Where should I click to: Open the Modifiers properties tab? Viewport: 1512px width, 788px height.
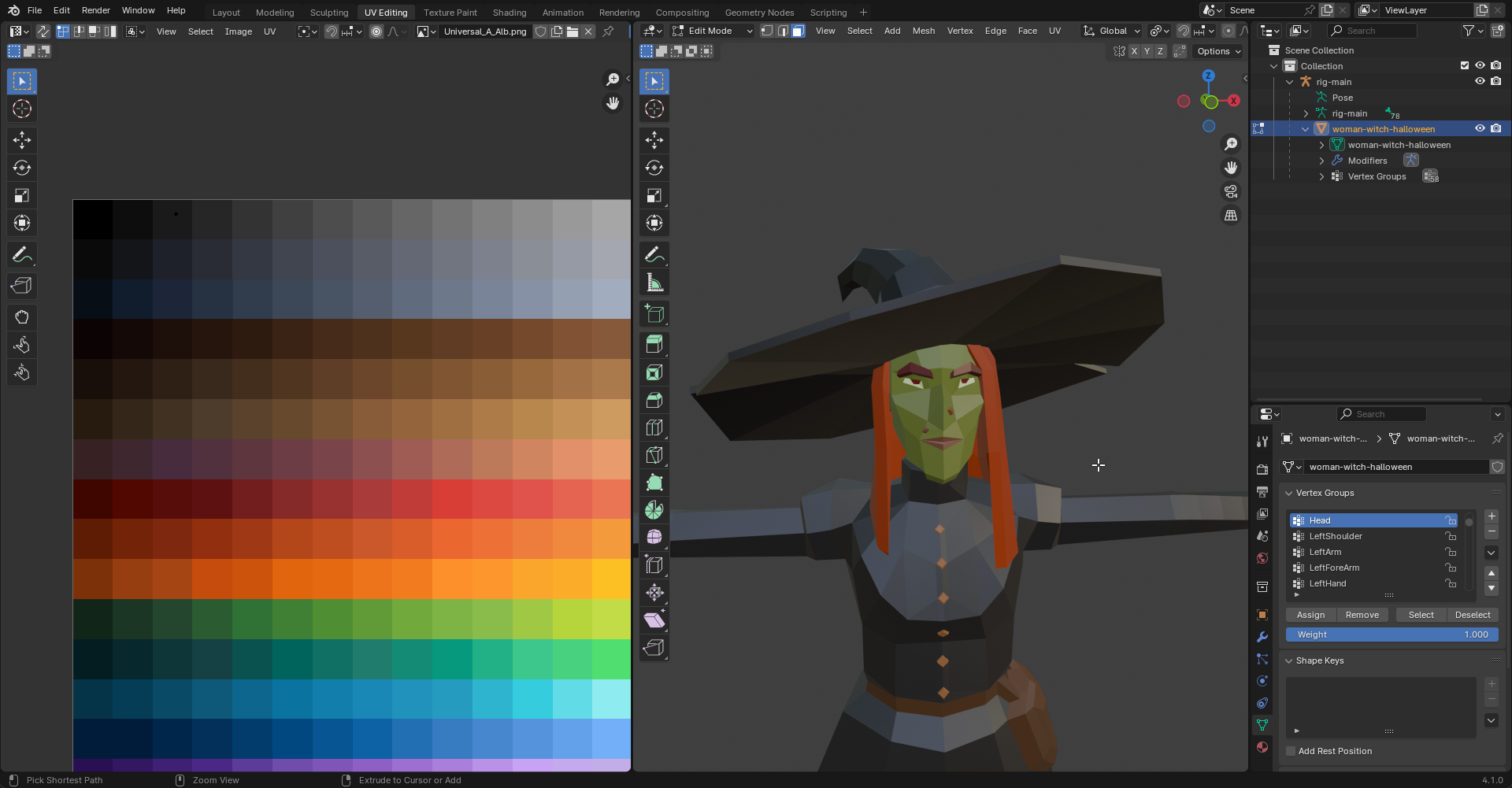click(x=1262, y=637)
